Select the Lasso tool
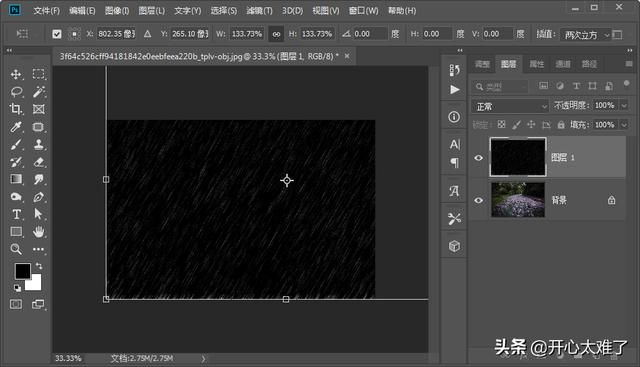The image size is (640, 367). click(x=16, y=92)
